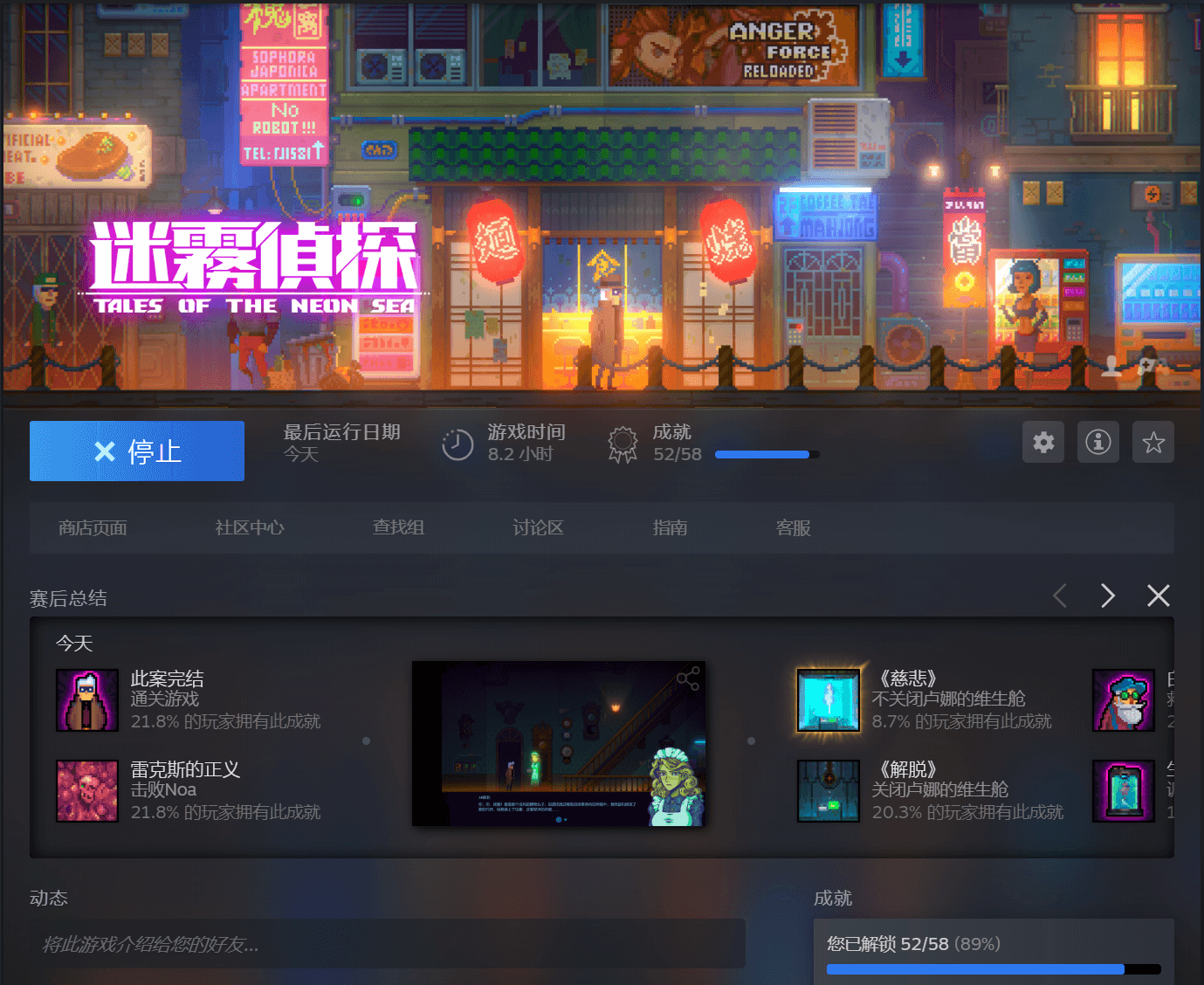The width and height of the screenshot is (1204, 985).
Task: Click the blue 停止 stop button
Action: tap(137, 451)
